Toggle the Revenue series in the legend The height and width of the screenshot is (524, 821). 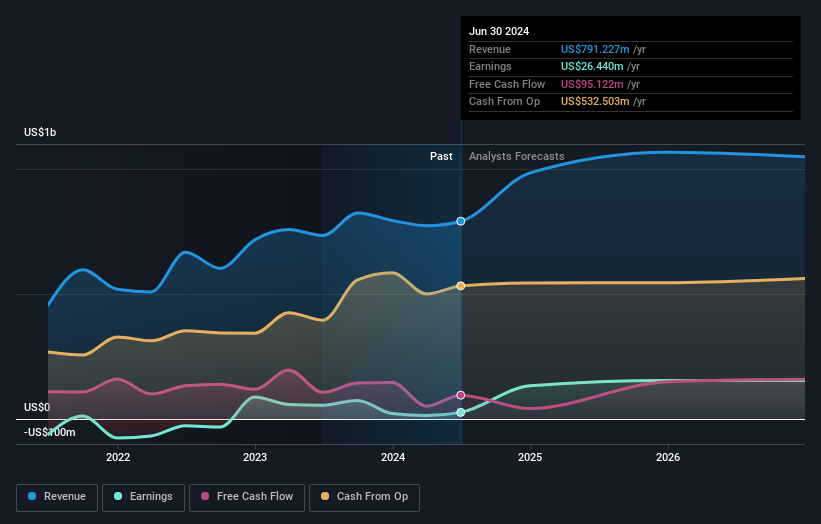click(57, 497)
